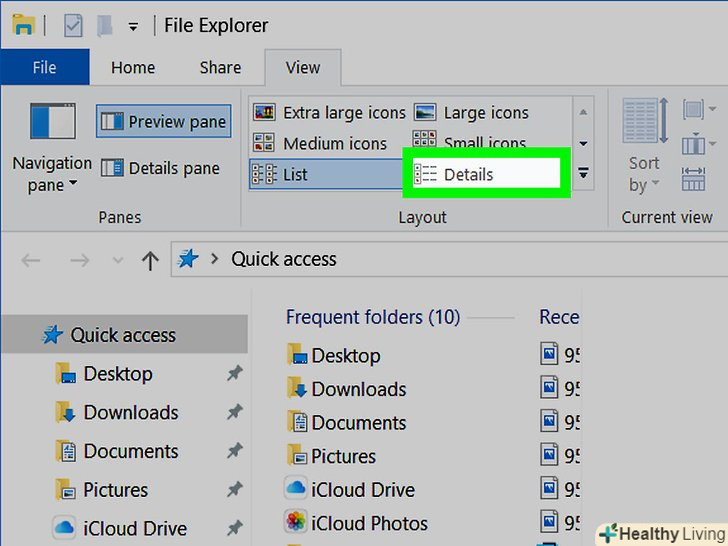This screenshot has height=546, width=728.
Task: Click the pin icon next to sidebar iCloud Drive
Action: [235, 527]
